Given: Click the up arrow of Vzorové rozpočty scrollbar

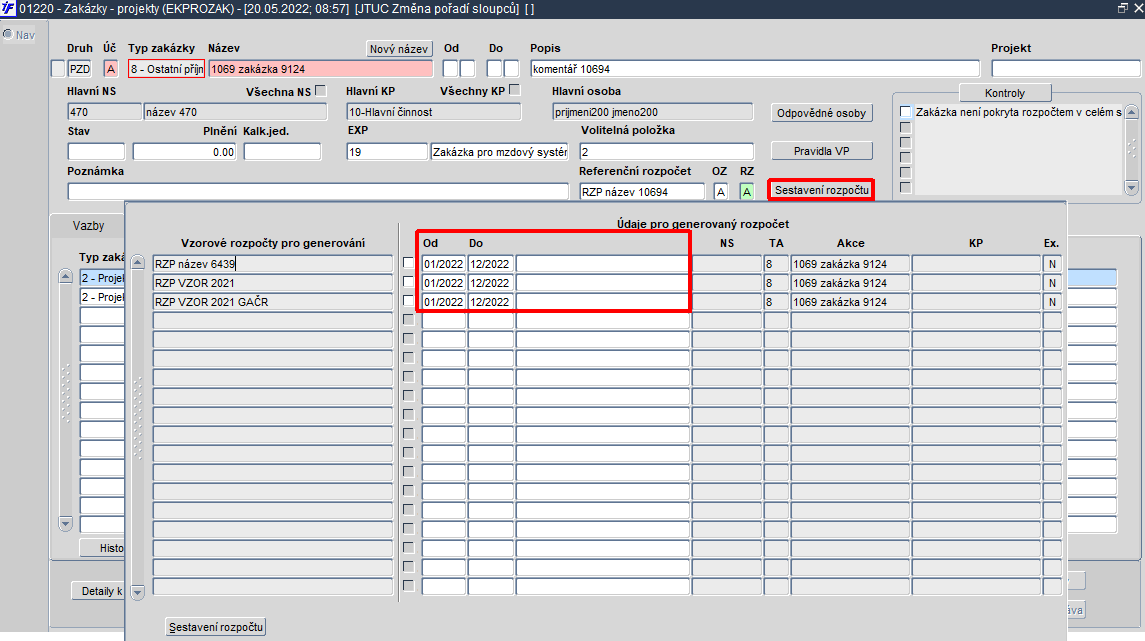Looking at the screenshot, I should click(137, 261).
